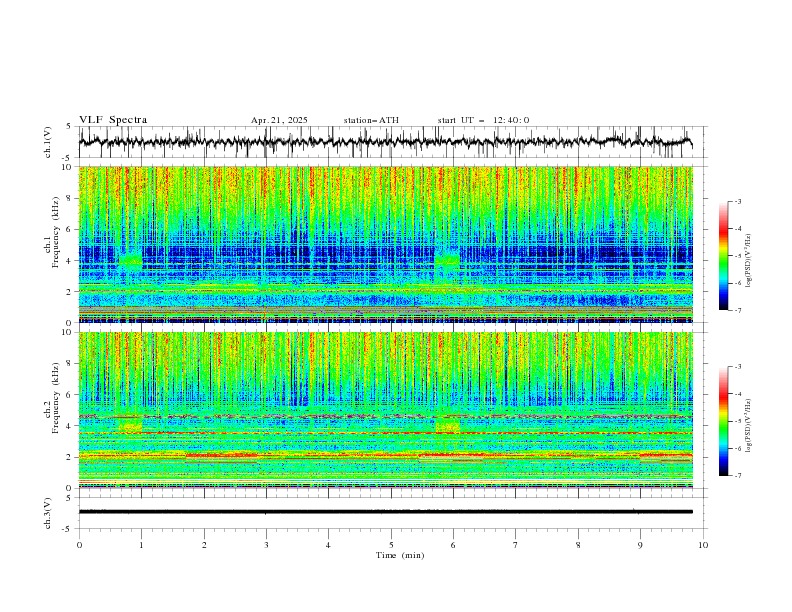Viewport: 792px width, 612px height.
Task: Click time axis tick label "6"
Action: 453,545
